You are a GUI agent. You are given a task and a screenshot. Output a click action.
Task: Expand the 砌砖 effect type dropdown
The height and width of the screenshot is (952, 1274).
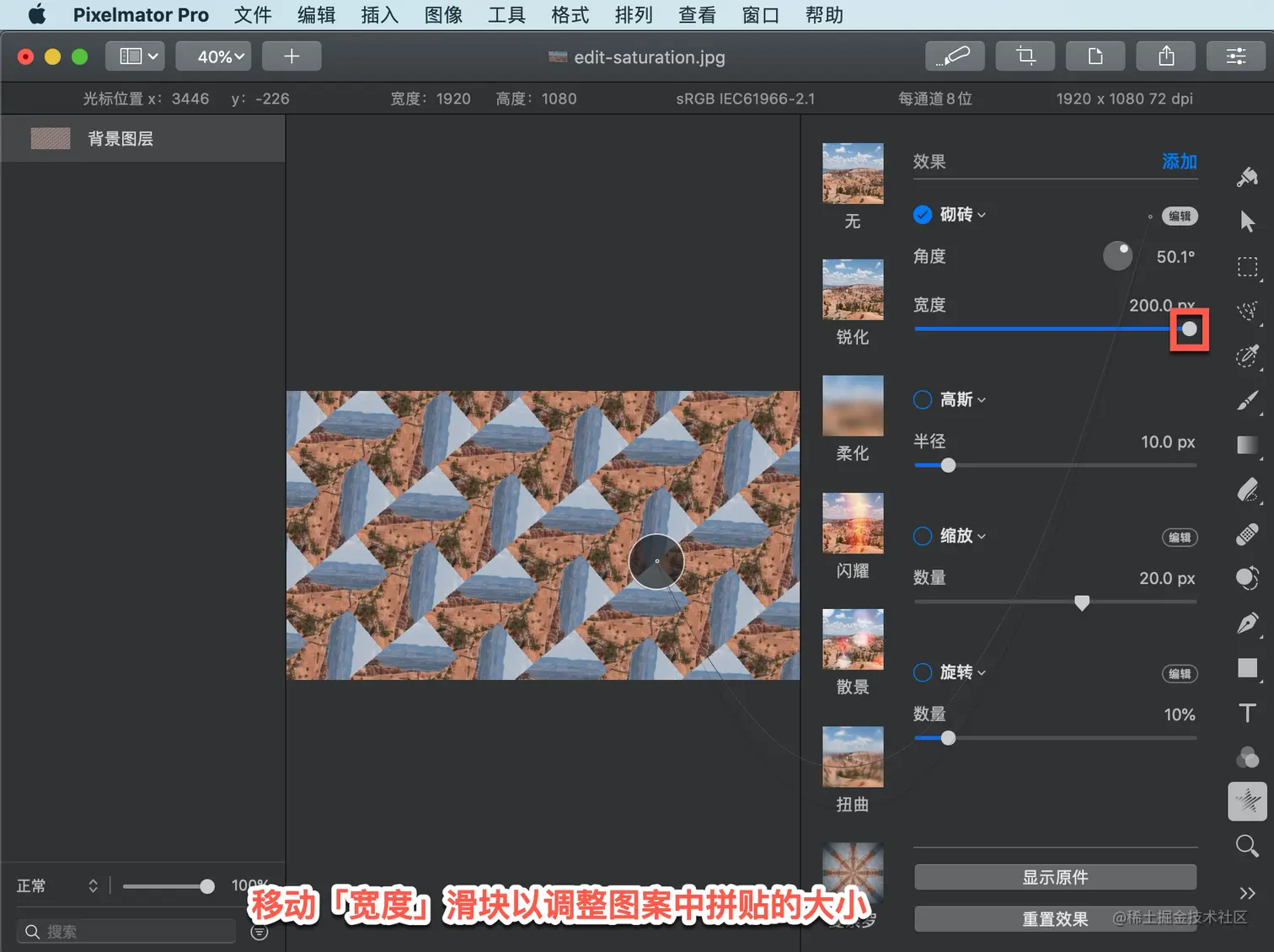pos(962,215)
